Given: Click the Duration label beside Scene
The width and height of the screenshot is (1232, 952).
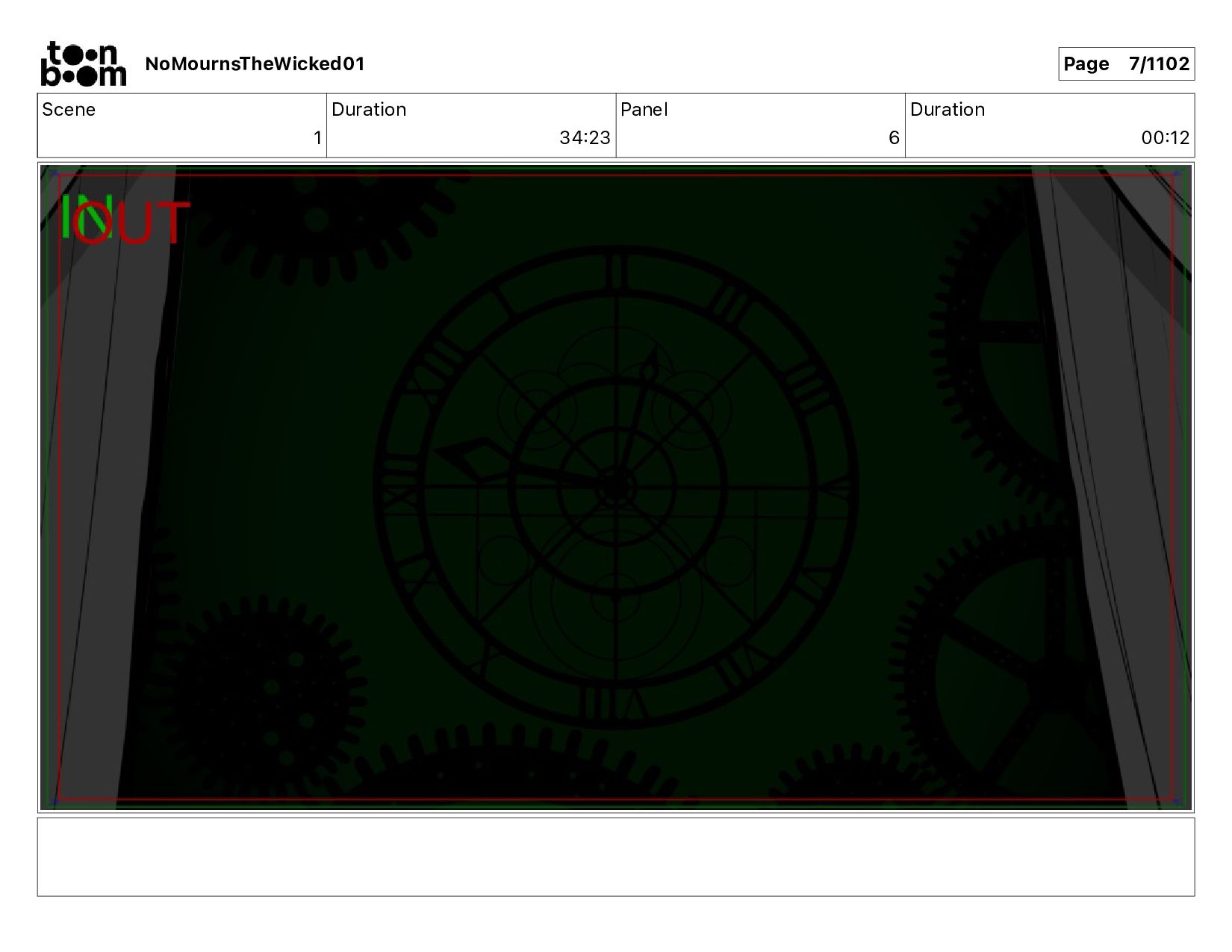Looking at the screenshot, I should (369, 110).
